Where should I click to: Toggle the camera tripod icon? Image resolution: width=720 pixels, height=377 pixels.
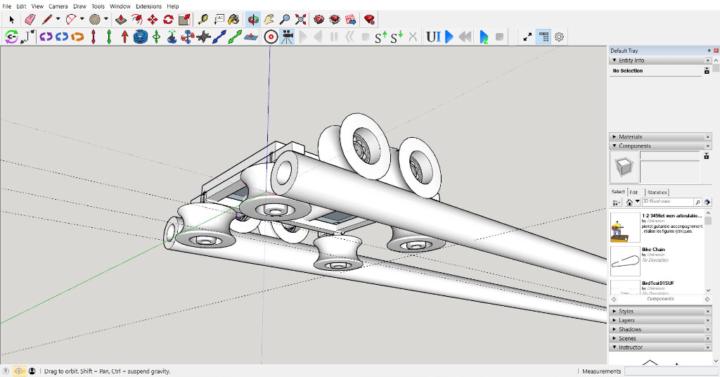[287, 37]
